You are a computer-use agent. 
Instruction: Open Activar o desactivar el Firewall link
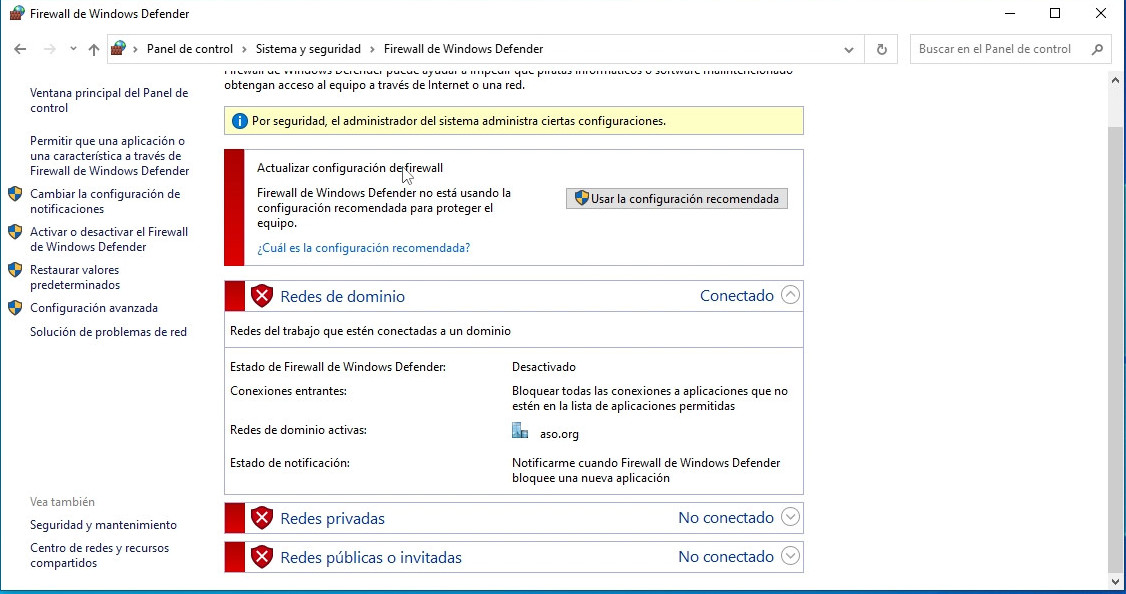108,239
